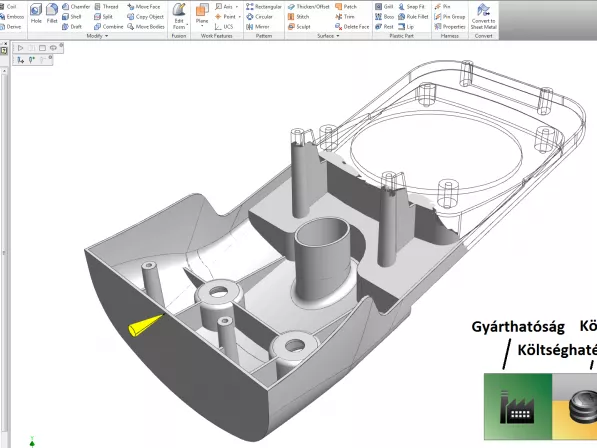Open the Point dropdown arrow

click(x=239, y=17)
